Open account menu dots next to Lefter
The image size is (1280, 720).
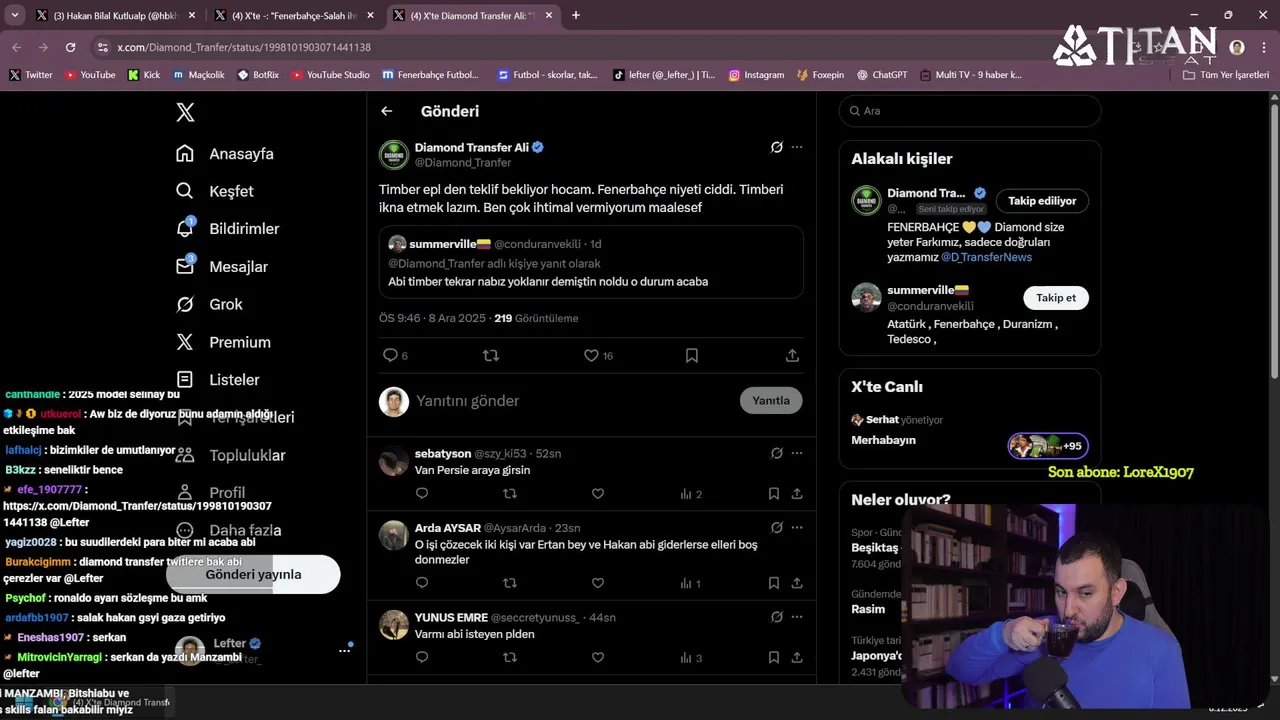(344, 650)
